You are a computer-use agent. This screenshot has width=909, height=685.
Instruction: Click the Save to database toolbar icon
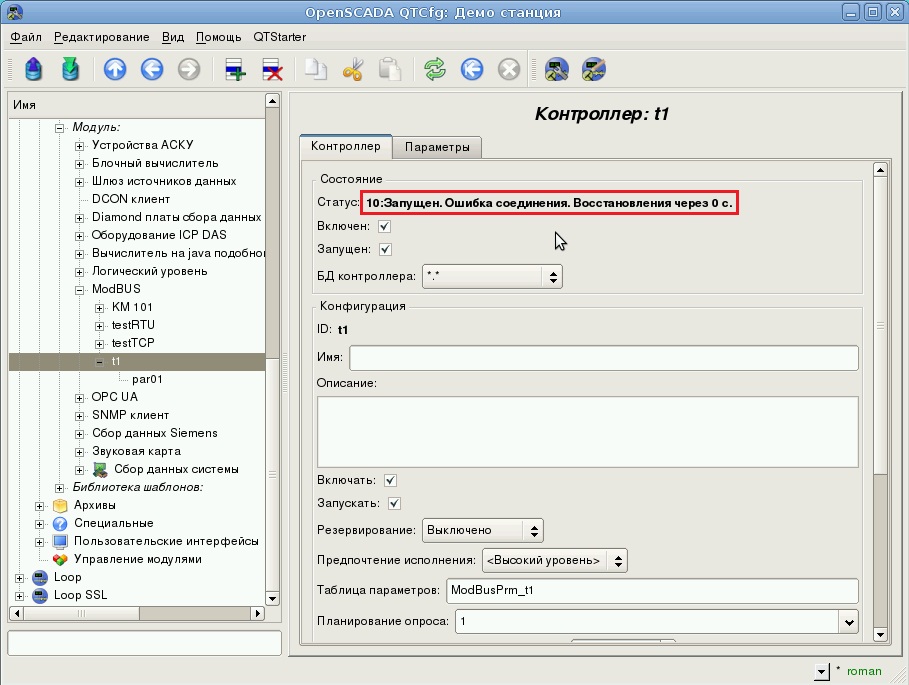pos(70,70)
